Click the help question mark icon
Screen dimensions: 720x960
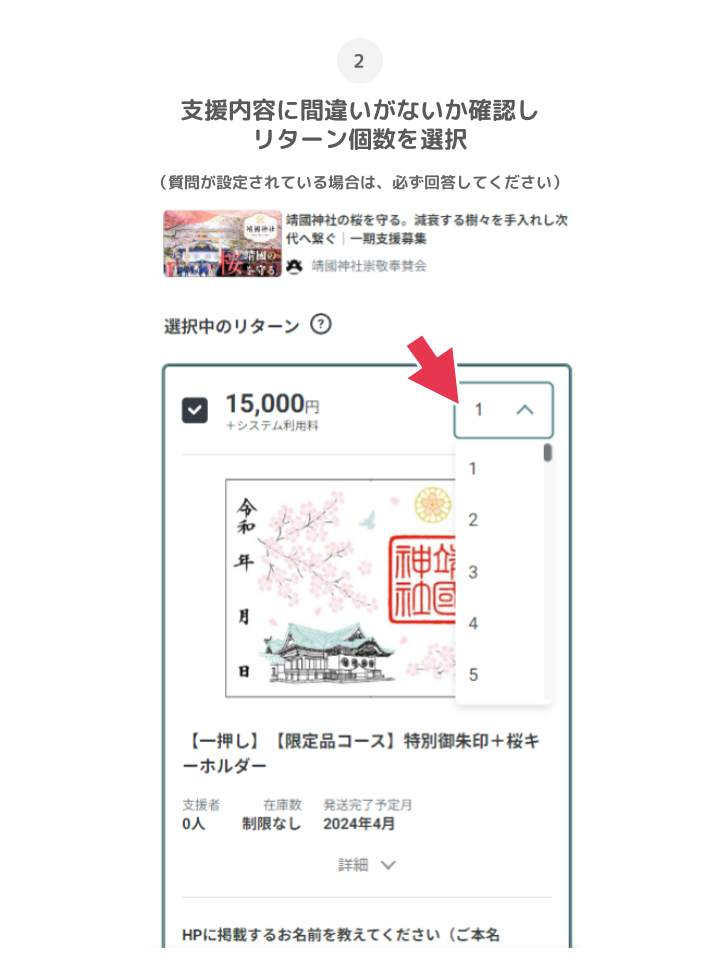point(321,324)
